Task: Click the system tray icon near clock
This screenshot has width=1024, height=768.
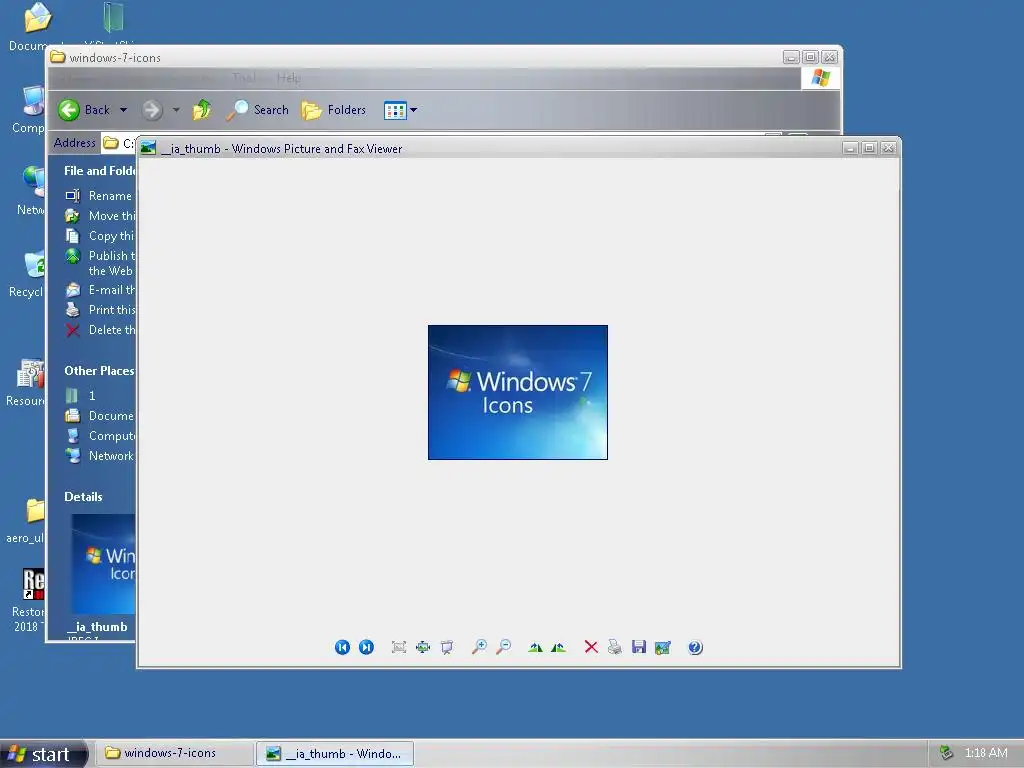Action: coord(946,752)
